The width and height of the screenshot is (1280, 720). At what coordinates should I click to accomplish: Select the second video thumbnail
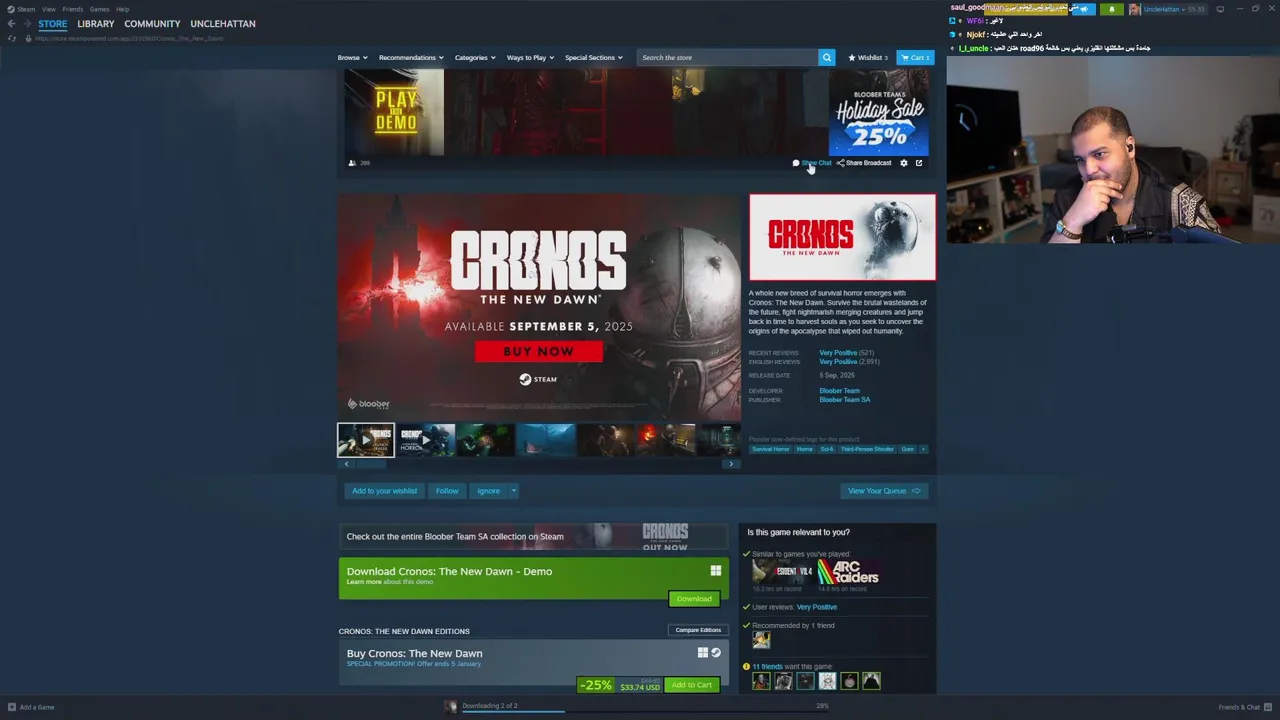426,440
